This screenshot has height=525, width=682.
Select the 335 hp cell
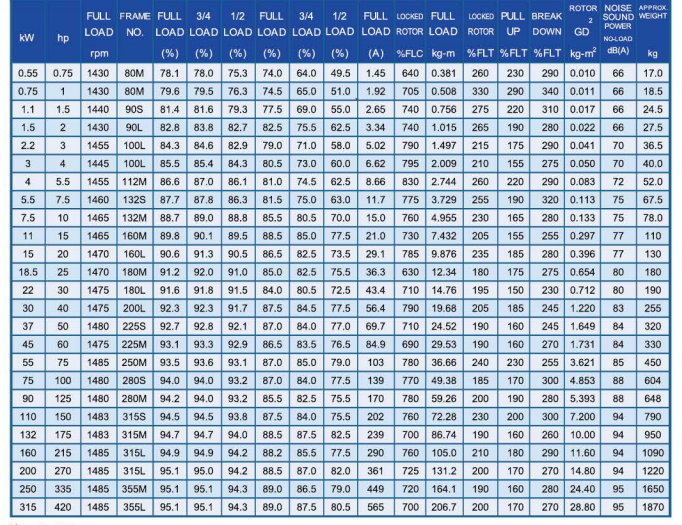point(63,489)
